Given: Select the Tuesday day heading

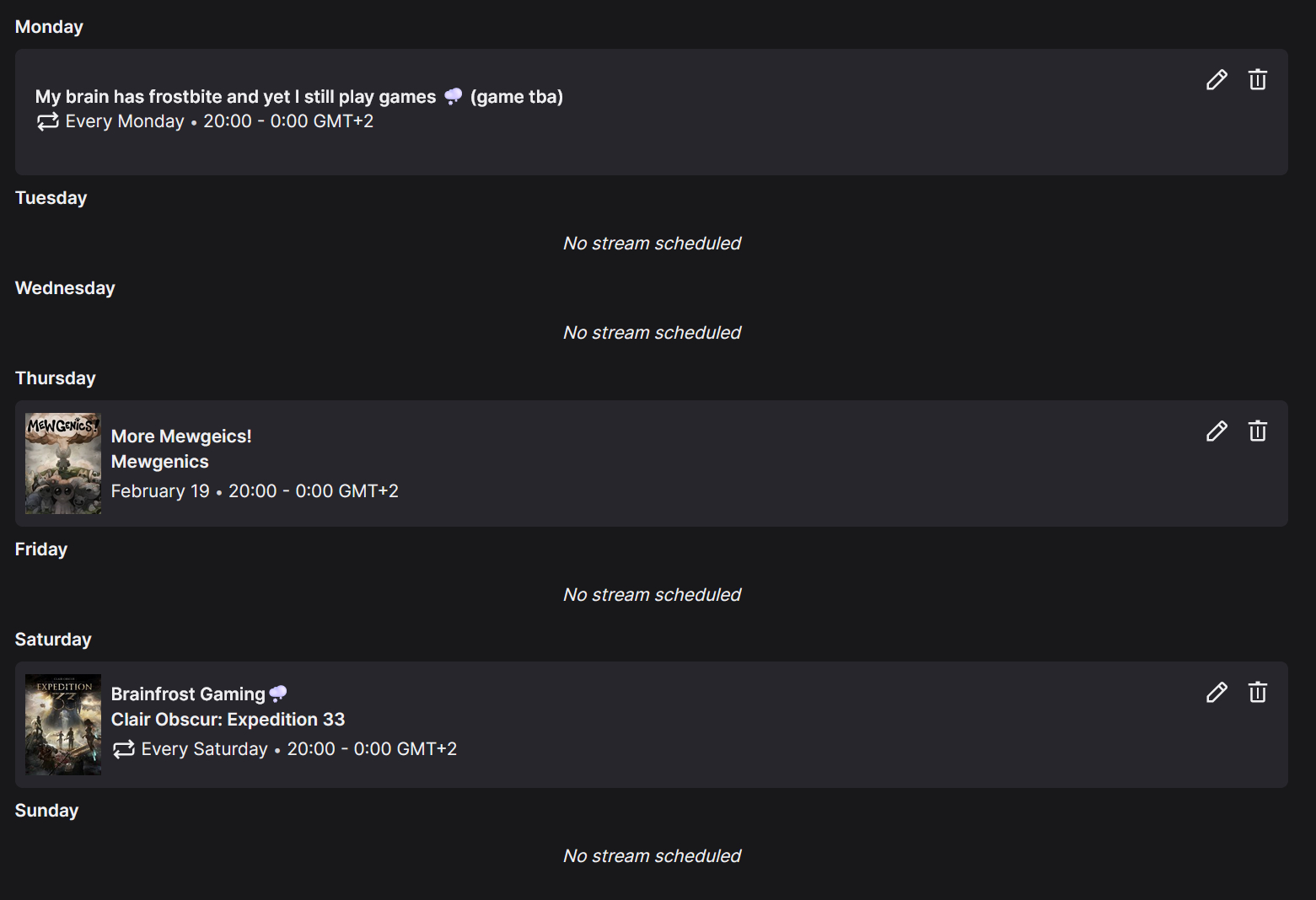Looking at the screenshot, I should pyautogui.click(x=51, y=198).
